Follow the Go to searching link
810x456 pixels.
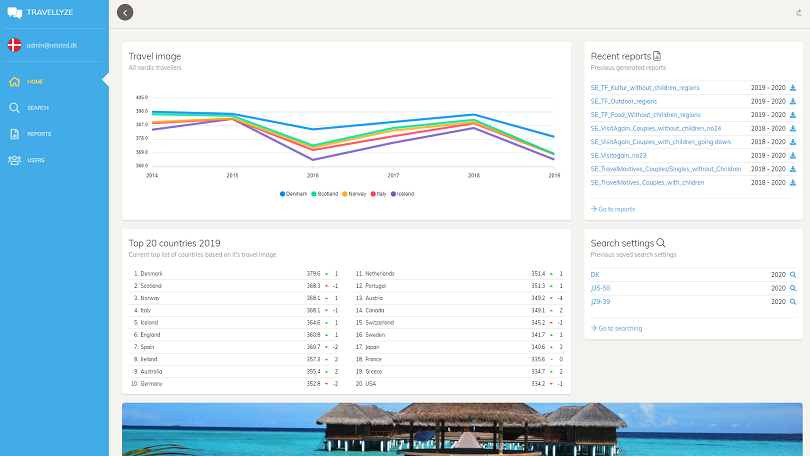pos(616,328)
